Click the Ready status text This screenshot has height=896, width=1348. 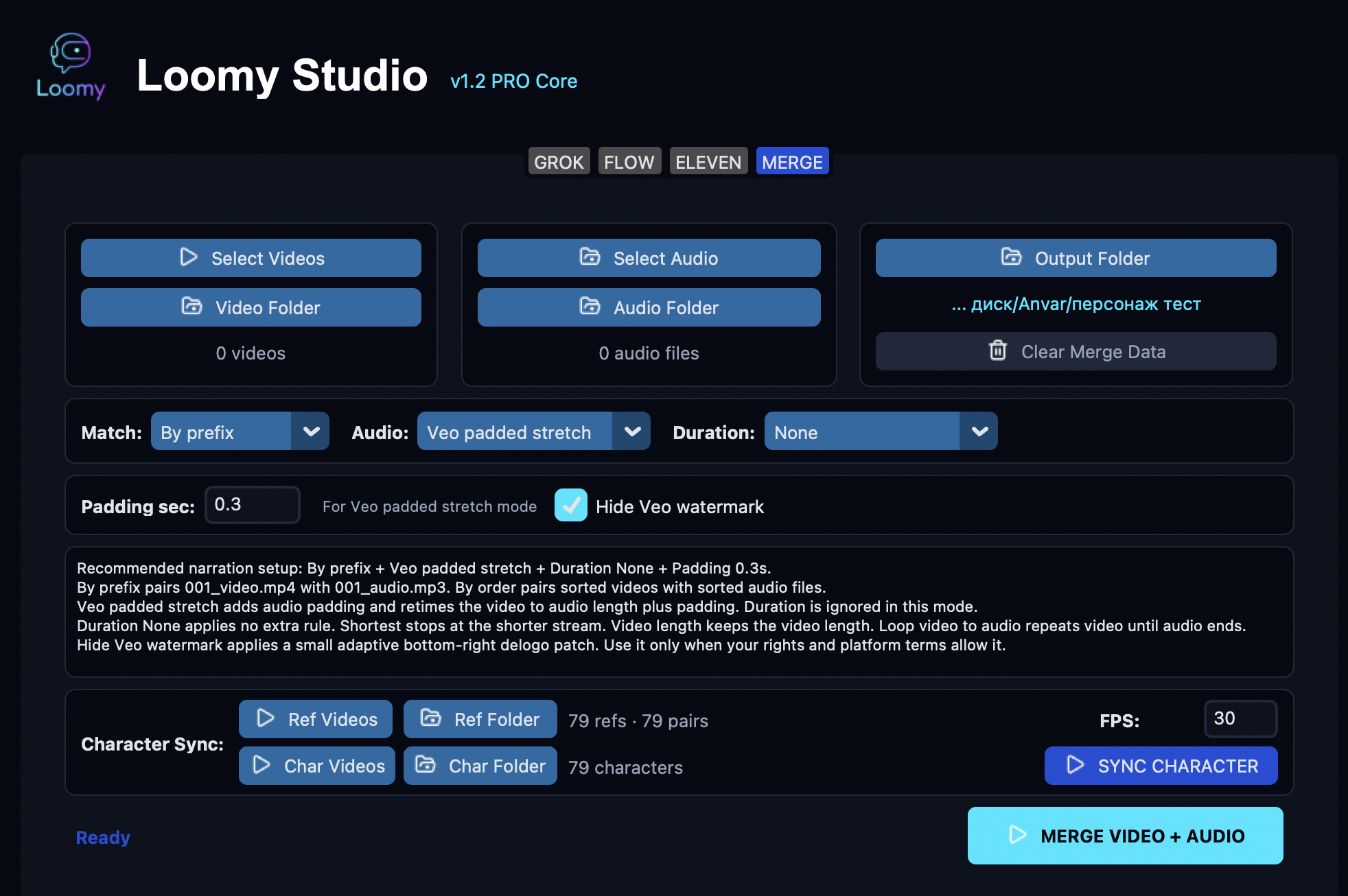(103, 838)
